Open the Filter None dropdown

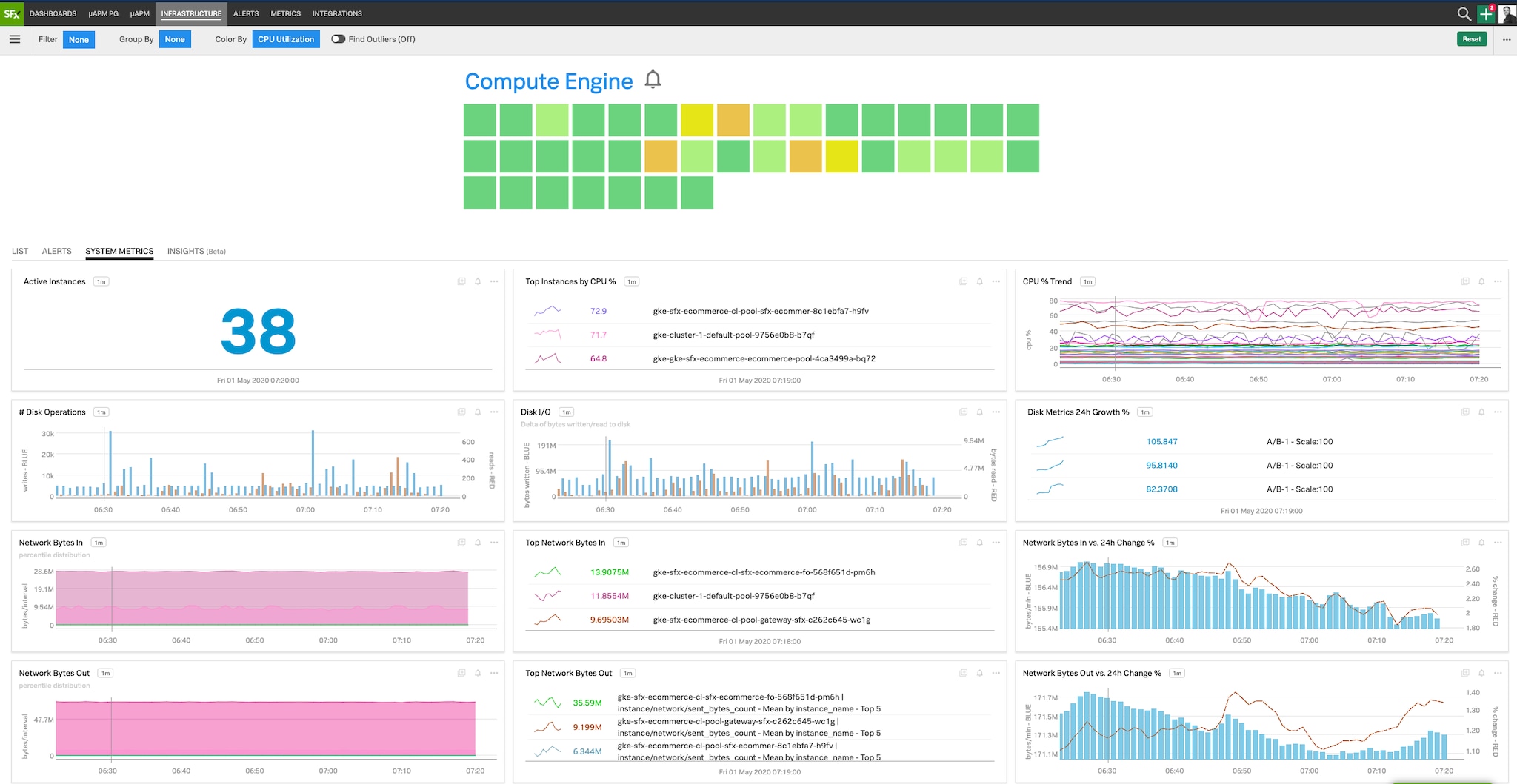79,40
